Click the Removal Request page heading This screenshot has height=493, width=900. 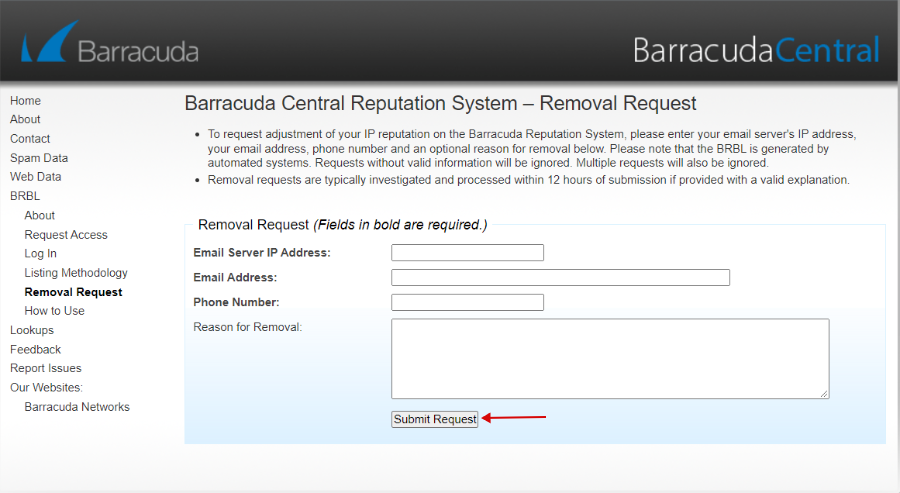coord(440,103)
